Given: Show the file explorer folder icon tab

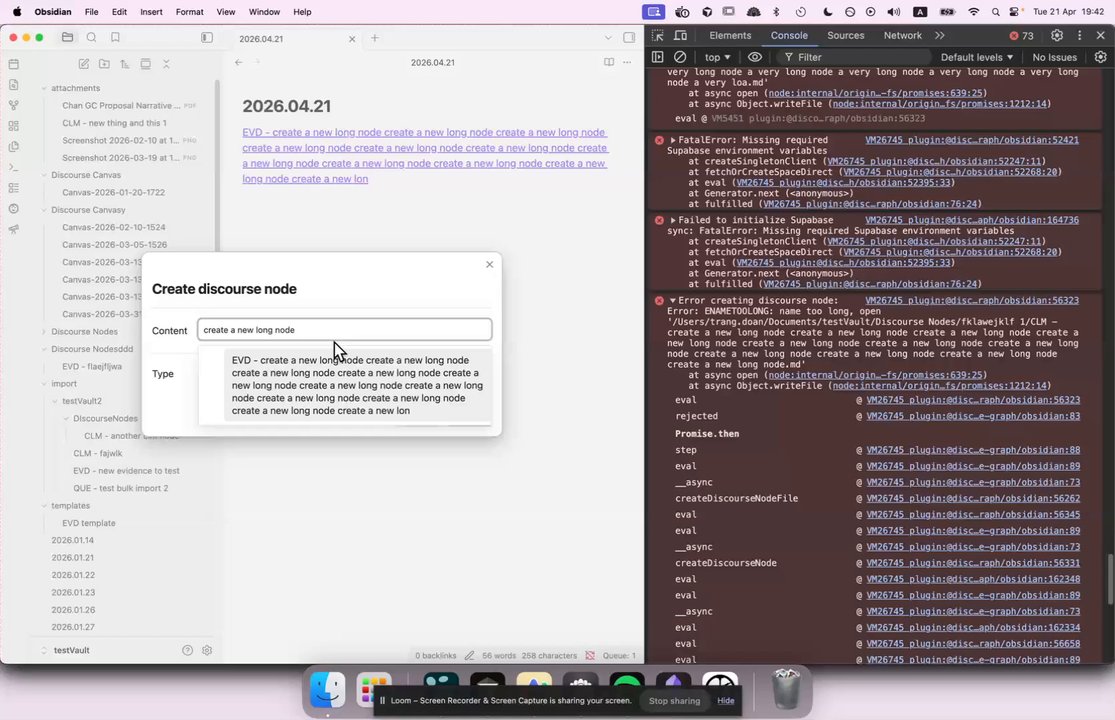Looking at the screenshot, I should (x=68, y=38).
